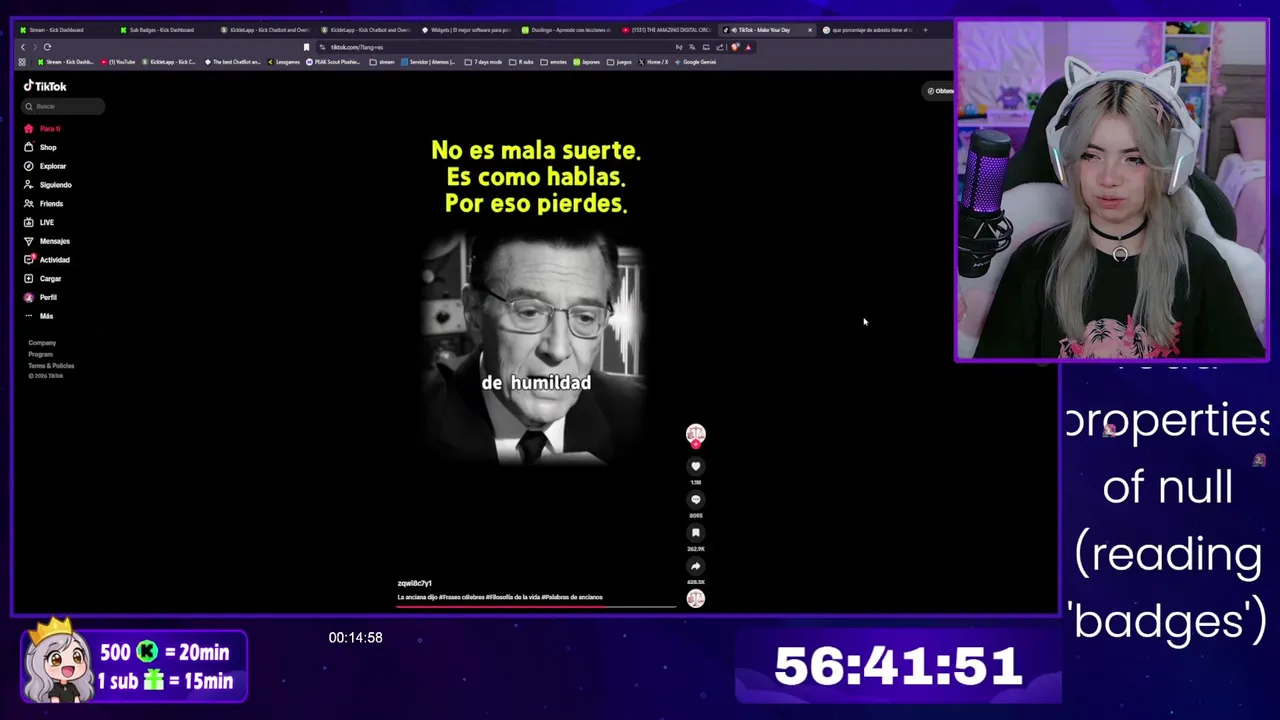Viewport: 1280px width, 720px height.
Task: Open the Actividad notifications
Action: 47,260
